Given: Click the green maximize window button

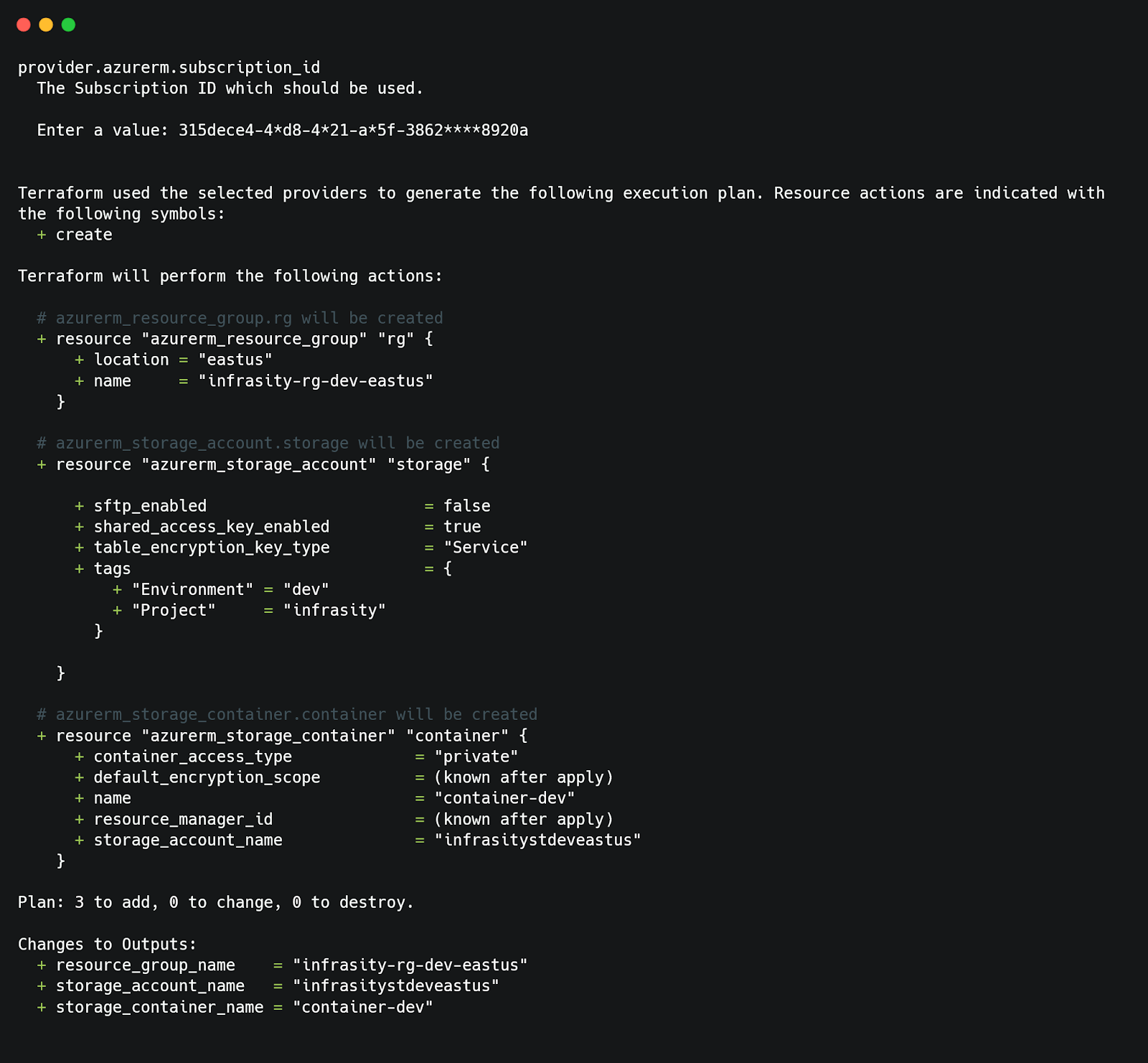Looking at the screenshot, I should coord(68,25).
